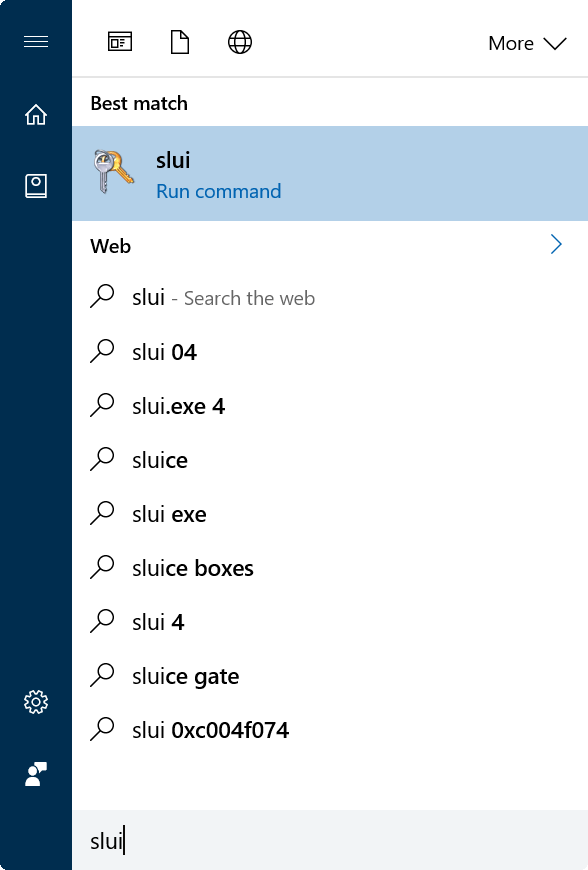This screenshot has height=870, width=588.
Task: Expand the Web results with the arrow chevron
Action: 556,245
